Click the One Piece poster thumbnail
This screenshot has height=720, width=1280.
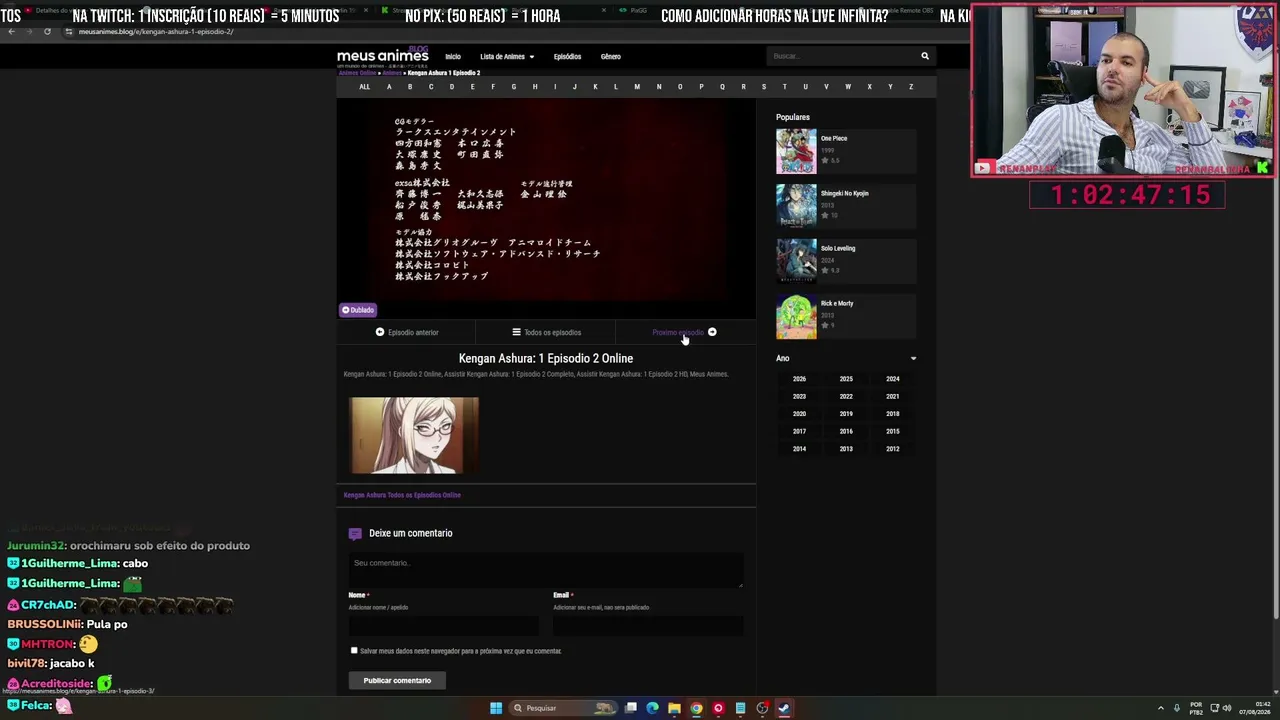tap(796, 151)
